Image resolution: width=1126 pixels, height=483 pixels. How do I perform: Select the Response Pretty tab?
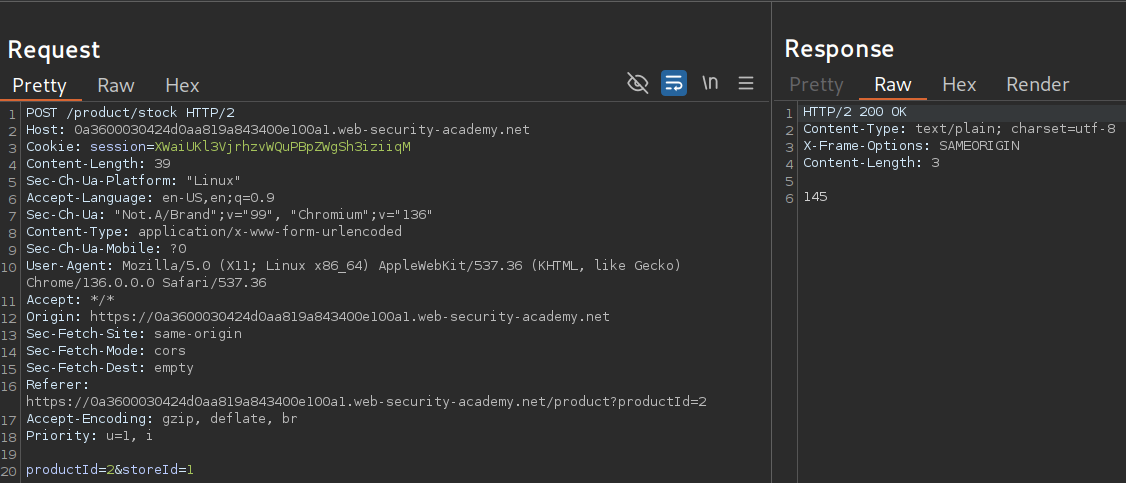coord(816,85)
